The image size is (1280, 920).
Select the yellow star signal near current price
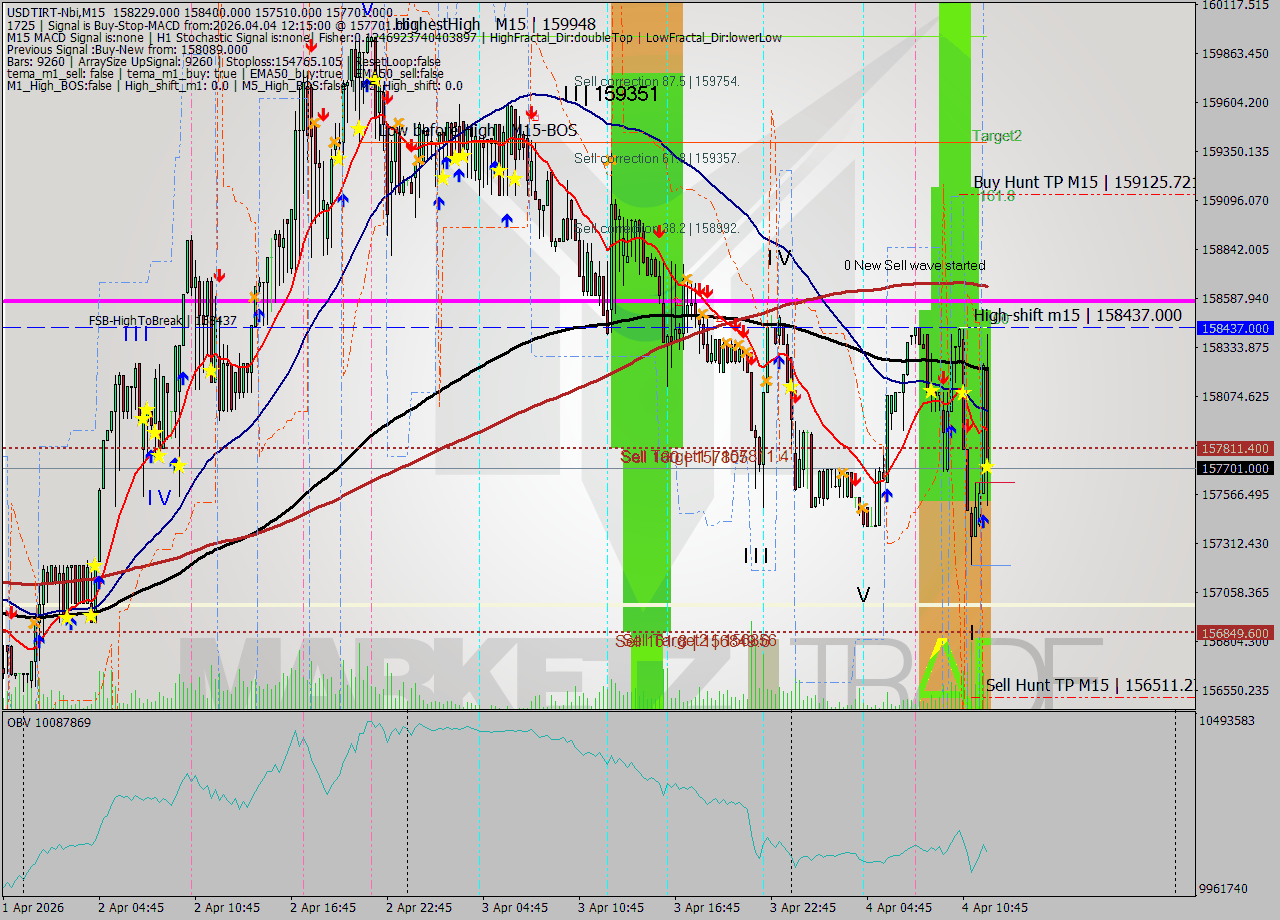(987, 467)
